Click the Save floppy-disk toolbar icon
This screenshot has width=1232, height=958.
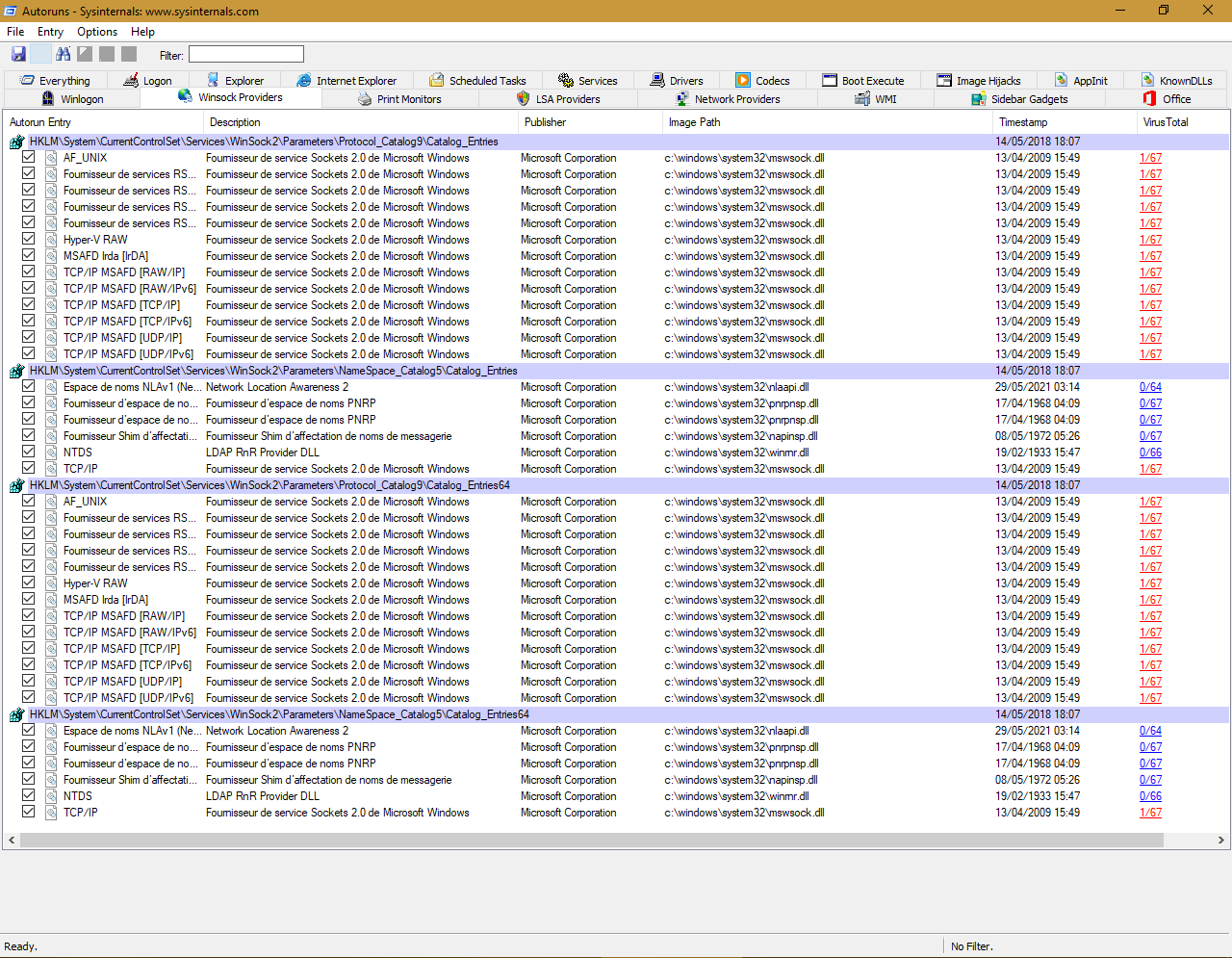pos(18,54)
